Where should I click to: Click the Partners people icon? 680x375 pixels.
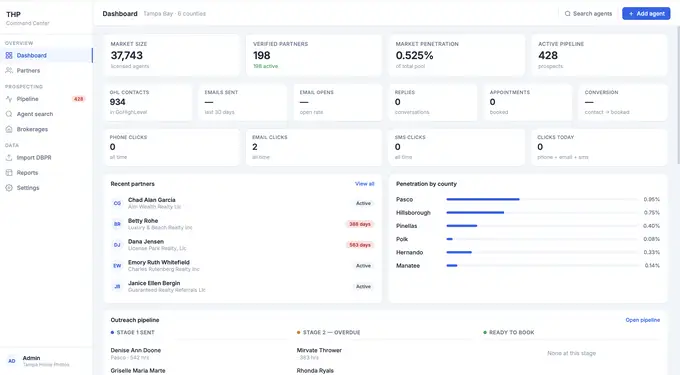pos(9,70)
